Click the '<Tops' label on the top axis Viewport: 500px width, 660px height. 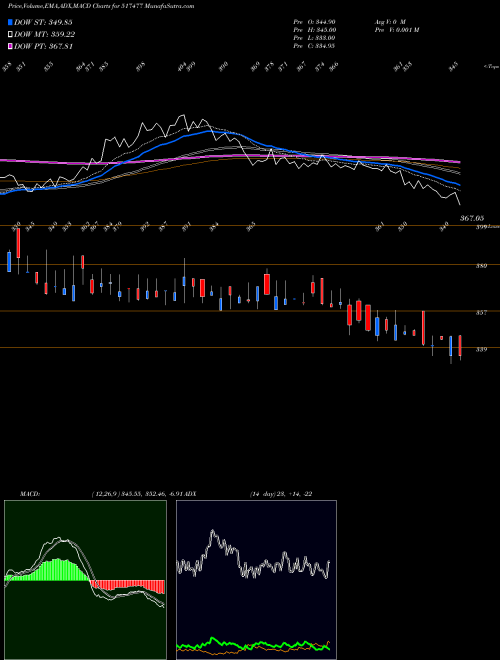point(492,67)
